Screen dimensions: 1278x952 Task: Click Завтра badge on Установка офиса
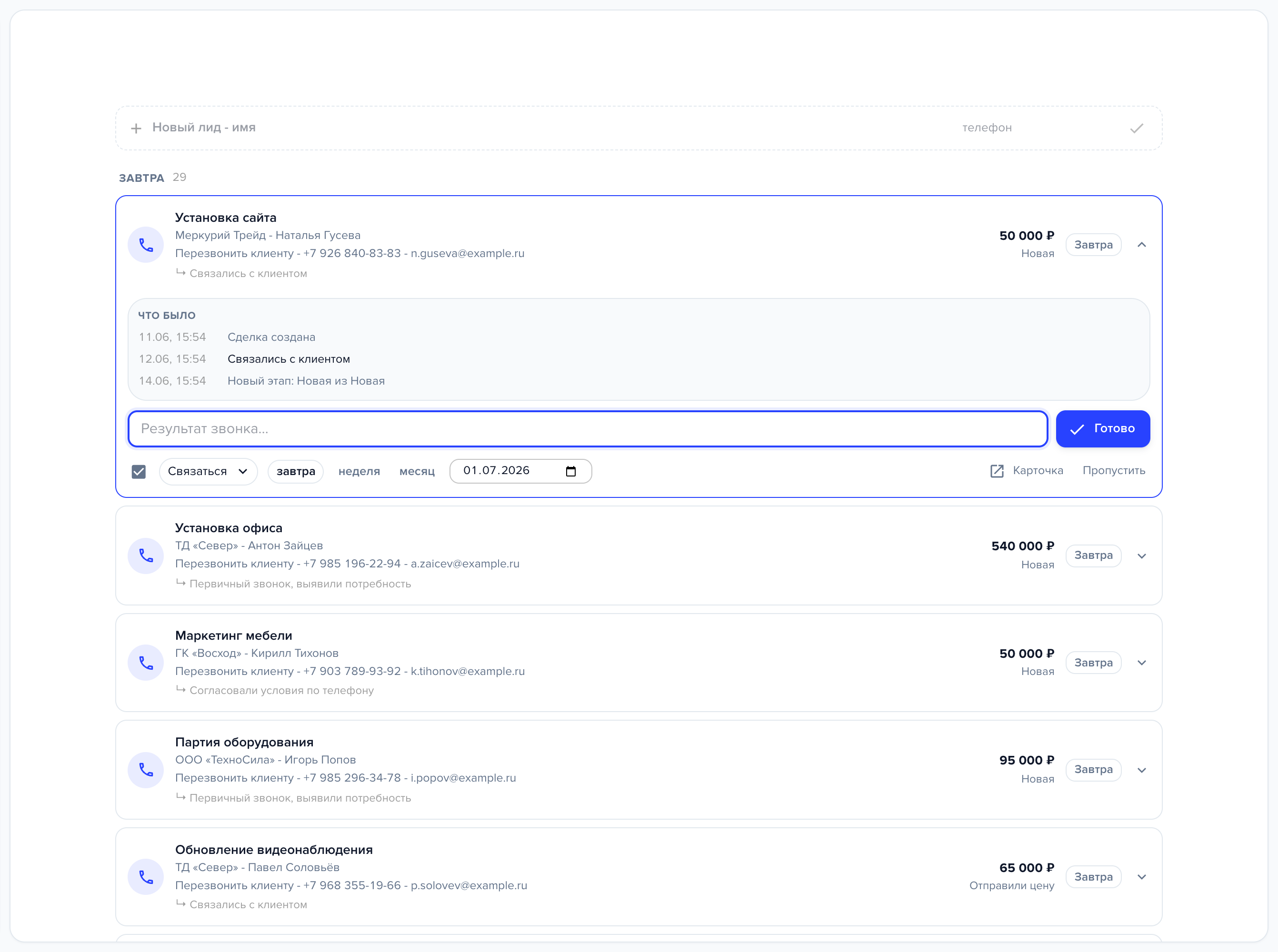1093,555
